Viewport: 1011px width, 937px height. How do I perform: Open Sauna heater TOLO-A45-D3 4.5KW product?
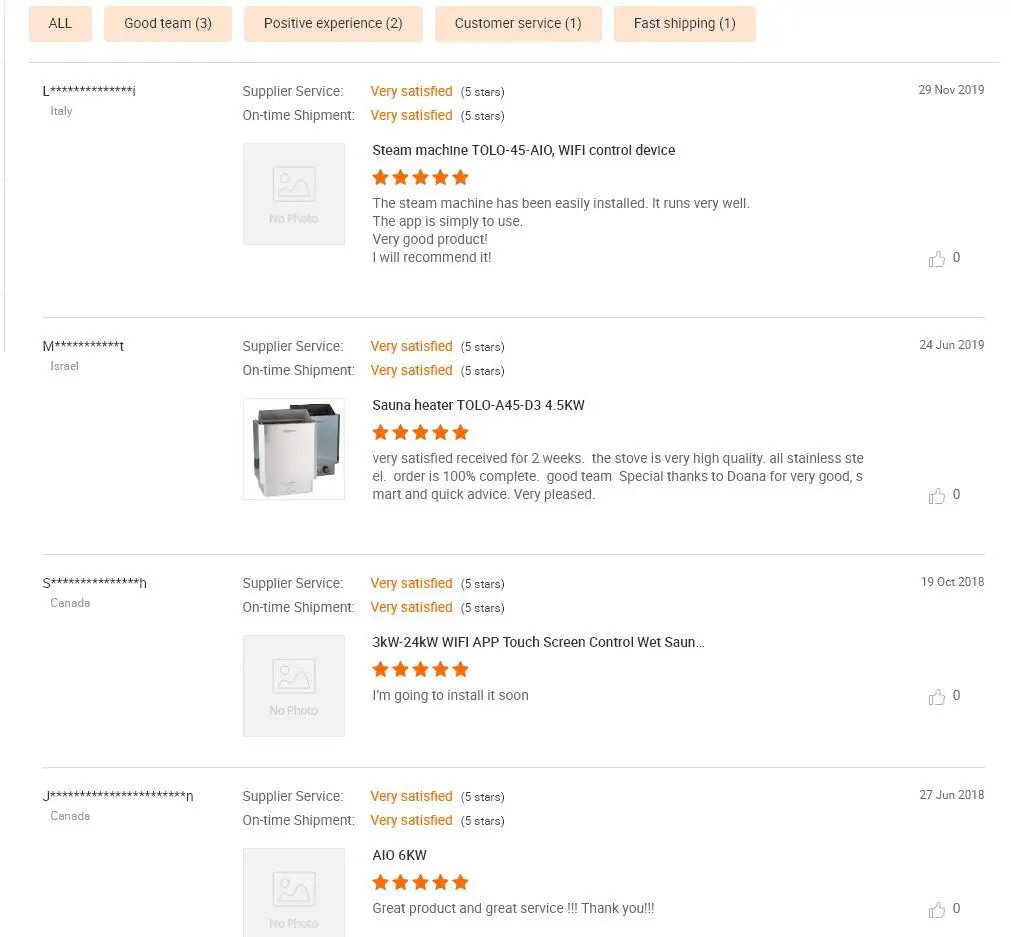click(478, 405)
